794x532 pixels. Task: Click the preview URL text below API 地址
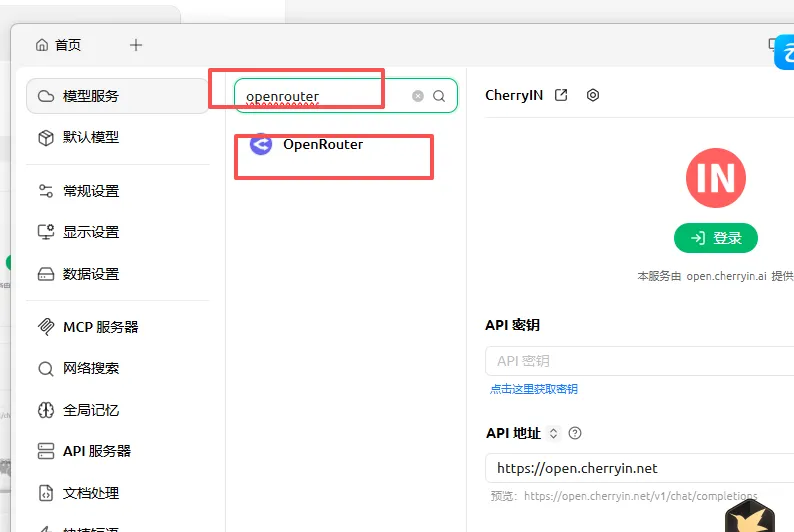point(641,496)
